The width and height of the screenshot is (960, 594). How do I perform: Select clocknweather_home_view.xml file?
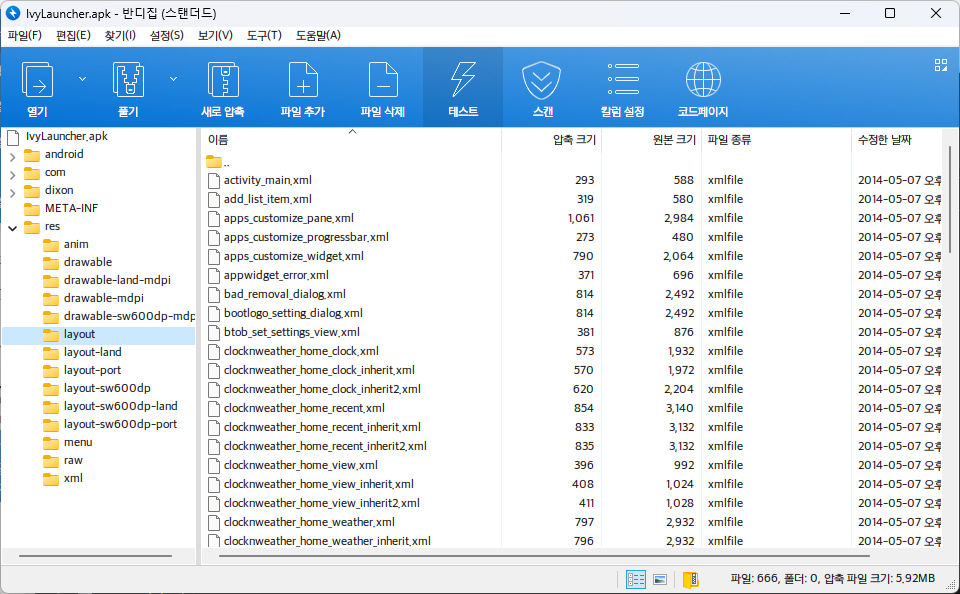tap(301, 465)
